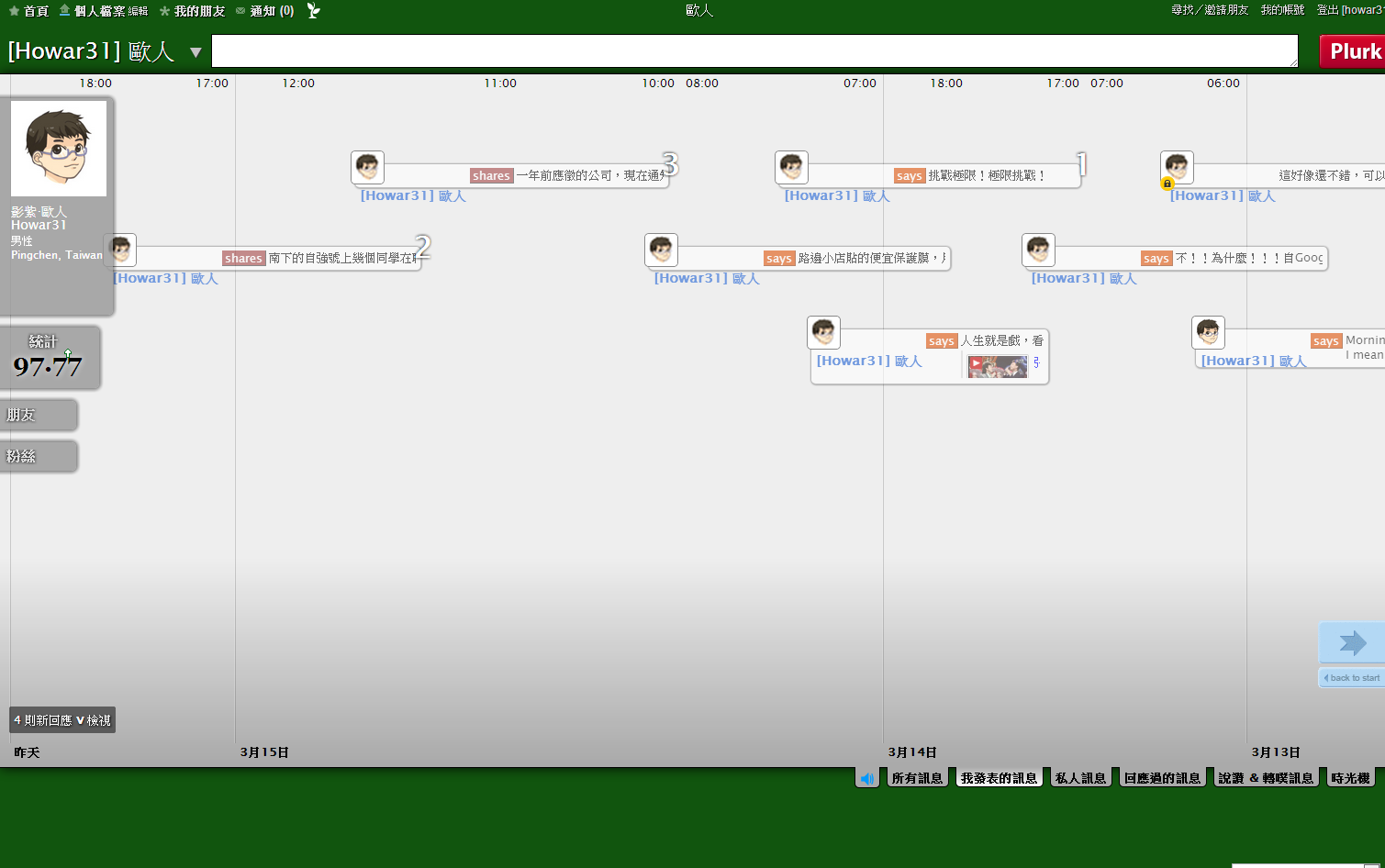
Task: Expand the 朋友 side panel
Action: (x=37, y=415)
